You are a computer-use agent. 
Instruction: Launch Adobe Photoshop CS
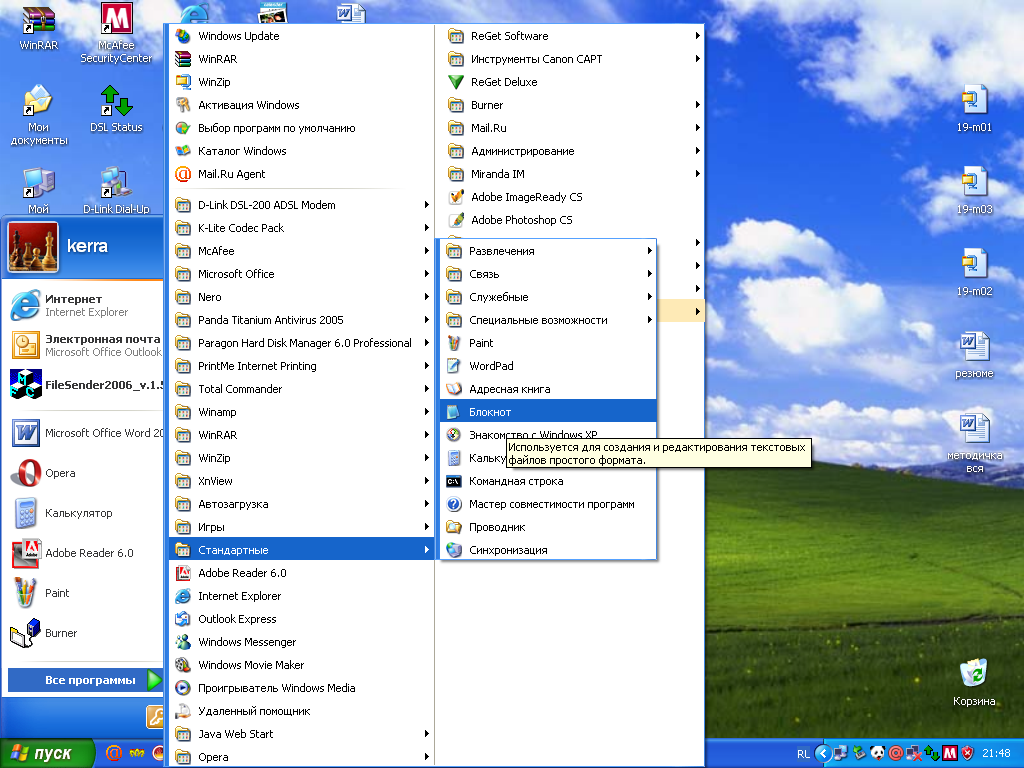[569, 220]
